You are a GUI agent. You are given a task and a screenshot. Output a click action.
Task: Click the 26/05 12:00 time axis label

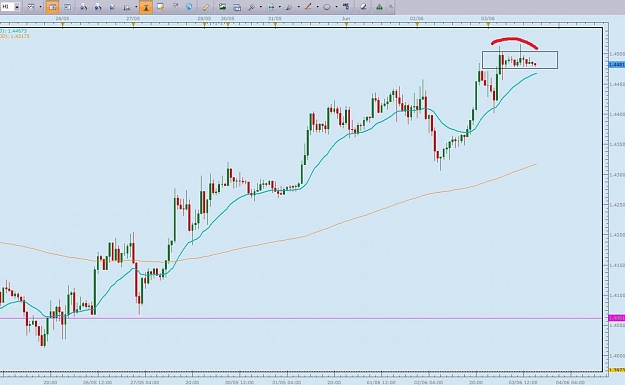(97, 382)
